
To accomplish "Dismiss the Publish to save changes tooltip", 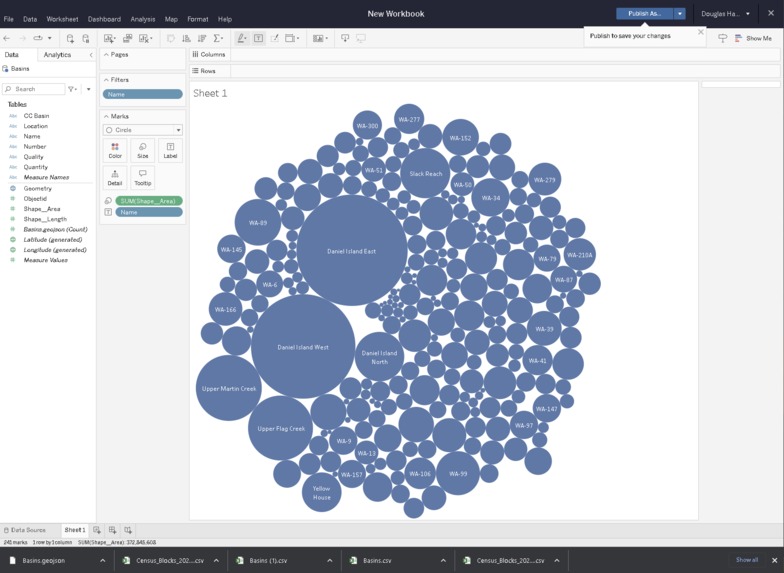I will 700,32.
